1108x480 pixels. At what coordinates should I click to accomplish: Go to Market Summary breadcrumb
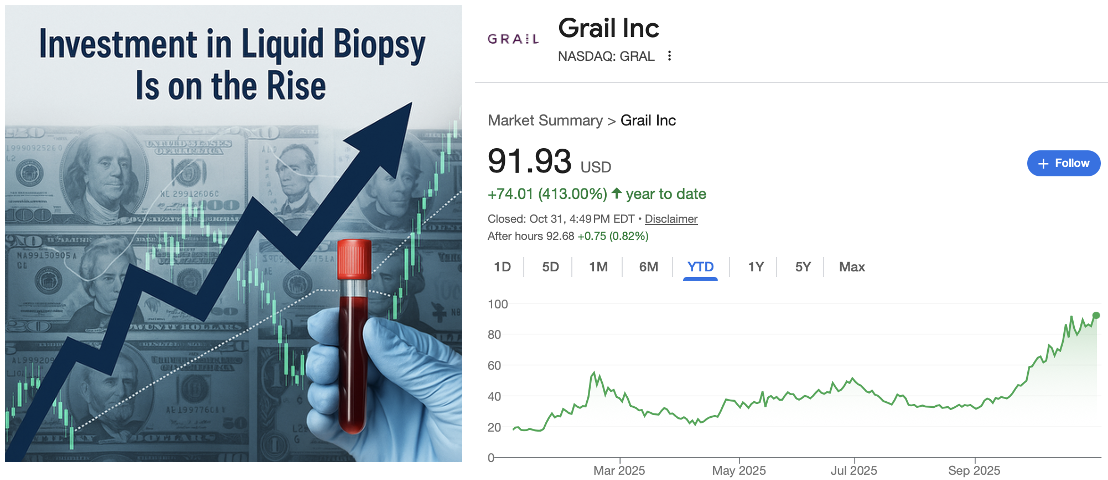point(545,121)
